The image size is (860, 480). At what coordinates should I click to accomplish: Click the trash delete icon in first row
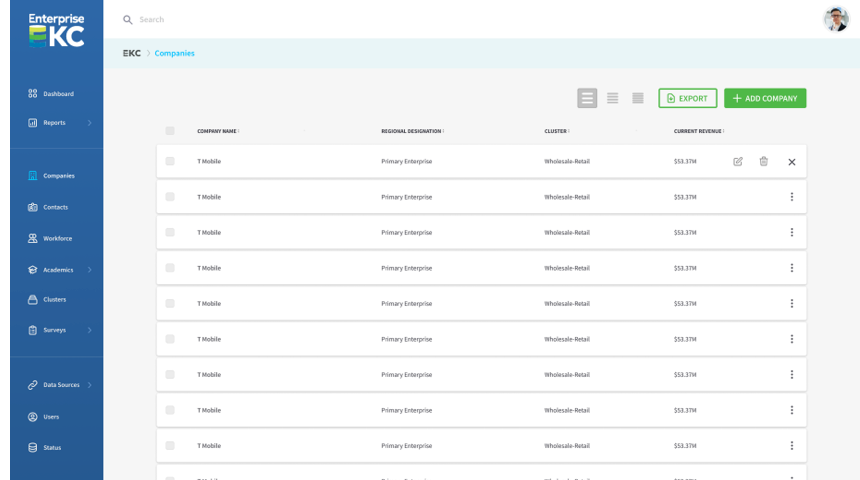[764, 161]
